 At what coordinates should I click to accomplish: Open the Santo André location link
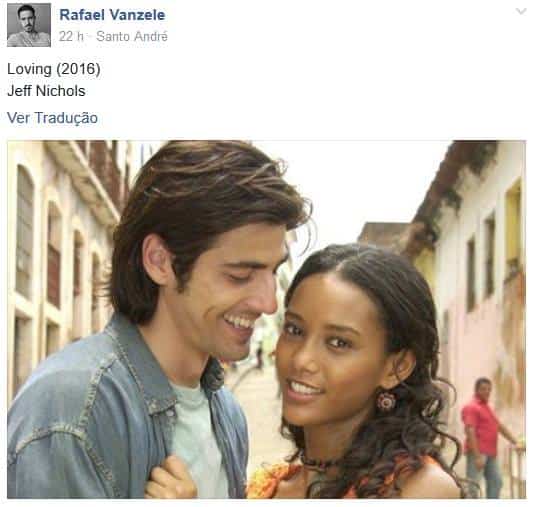[x=132, y=36]
